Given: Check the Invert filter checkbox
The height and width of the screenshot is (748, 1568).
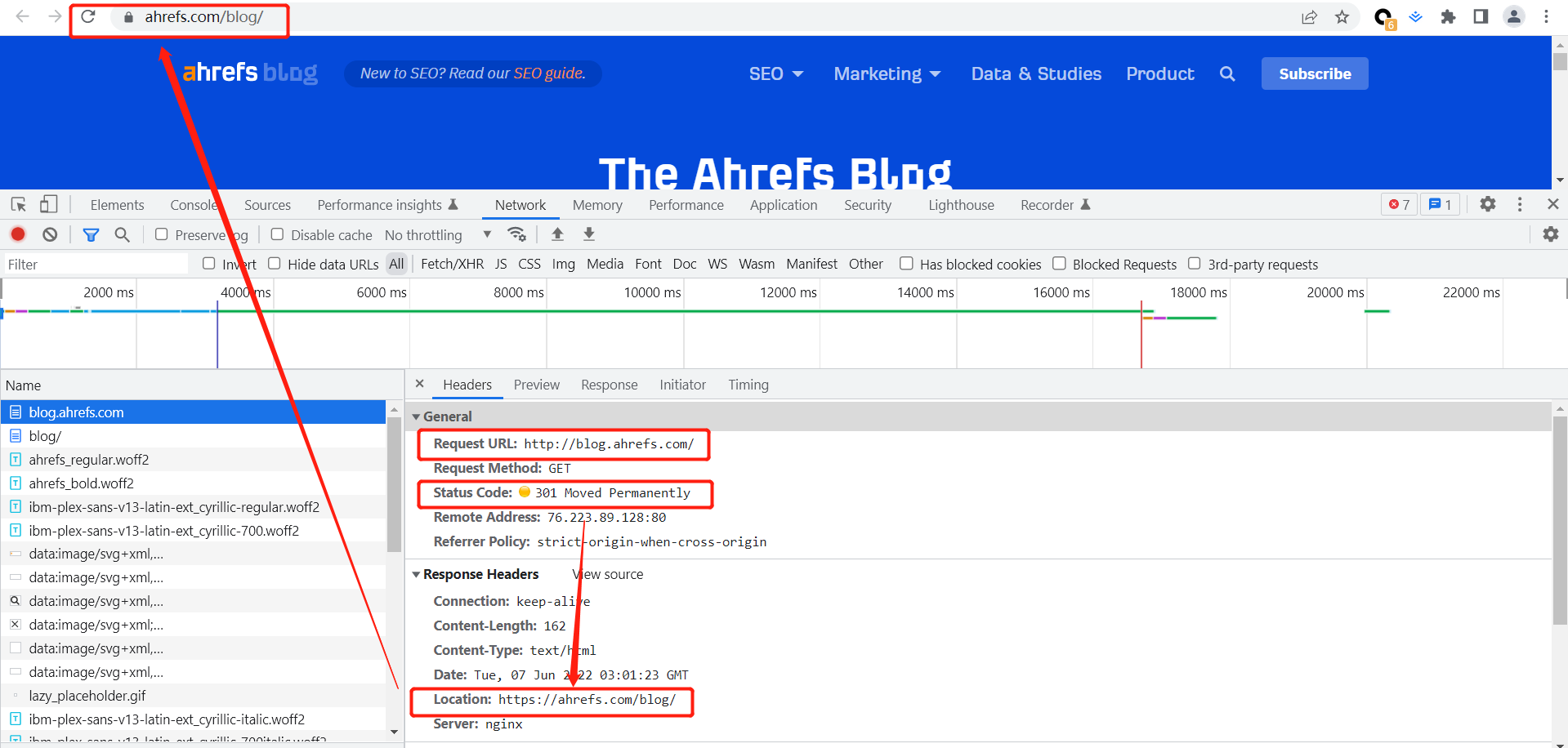Looking at the screenshot, I should 209,263.
